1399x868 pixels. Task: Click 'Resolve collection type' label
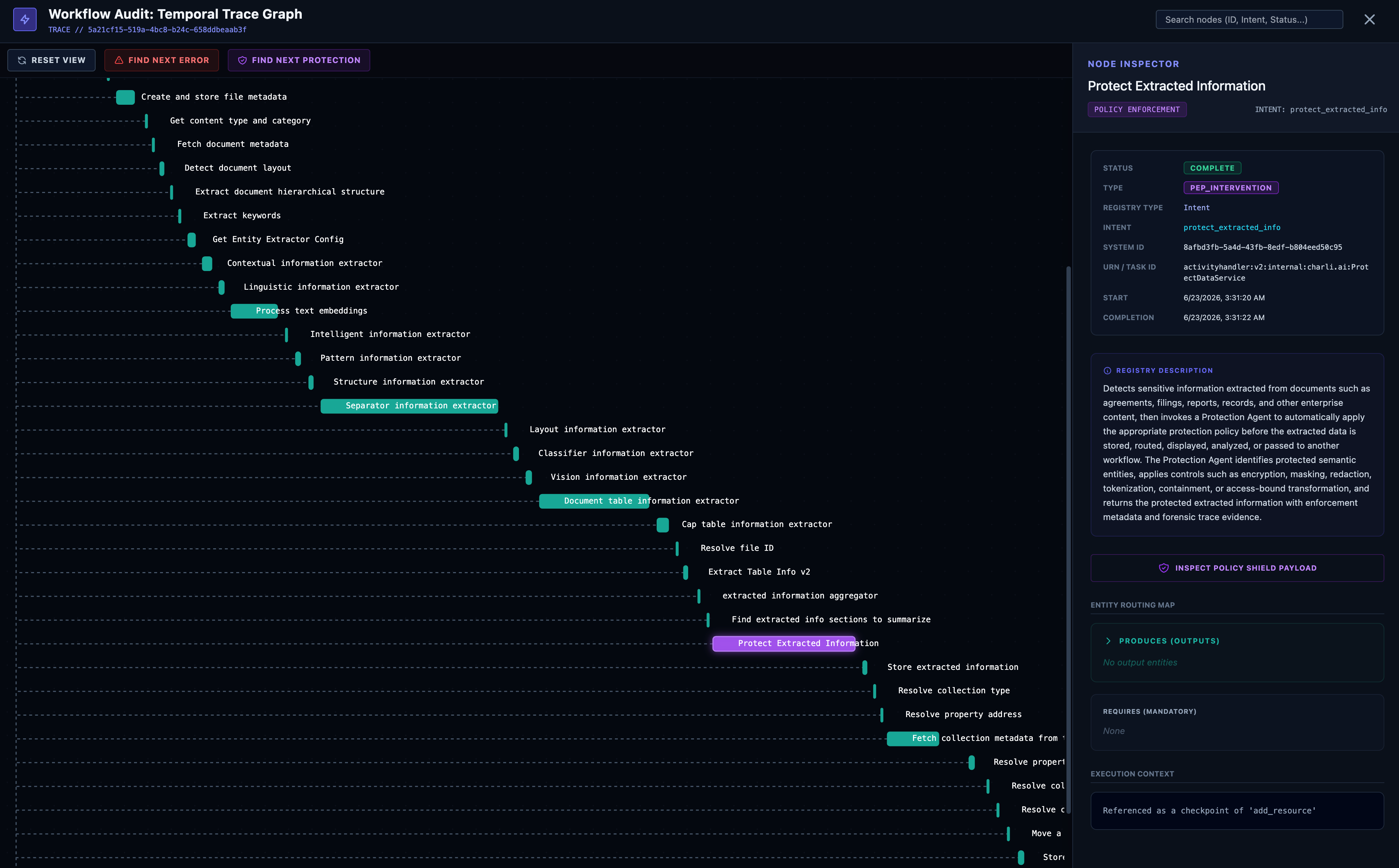[x=954, y=691]
